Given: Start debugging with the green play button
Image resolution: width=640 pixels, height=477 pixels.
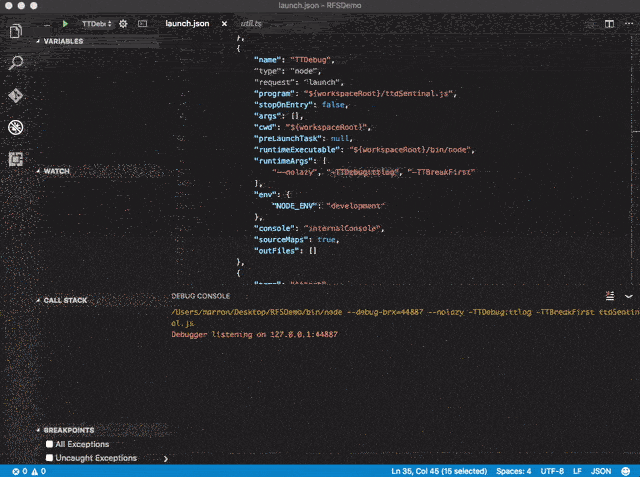Looking at the screenshot, I should pos(65,24).
